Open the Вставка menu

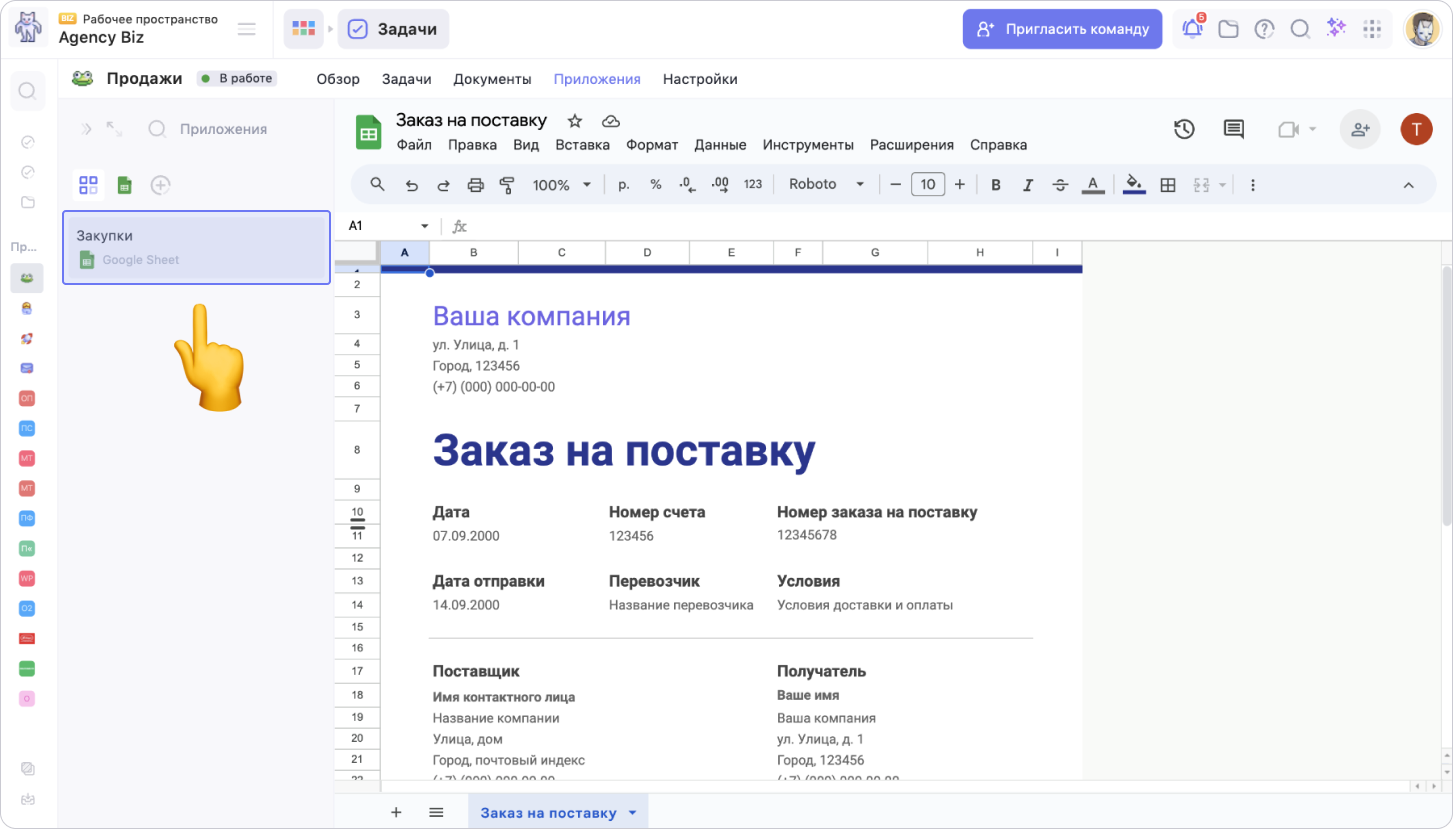coord(582,145)
